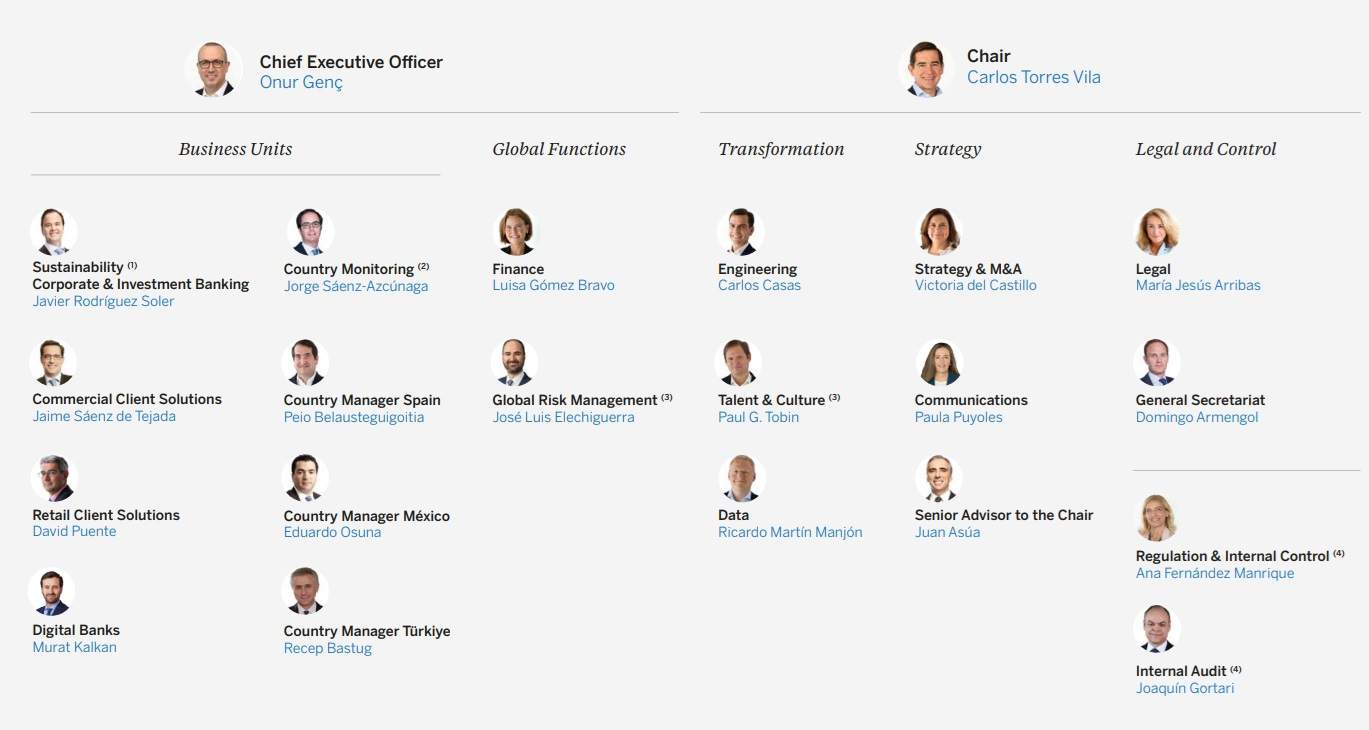Click Peio Belausteguigoitia name link

point(353,417)
